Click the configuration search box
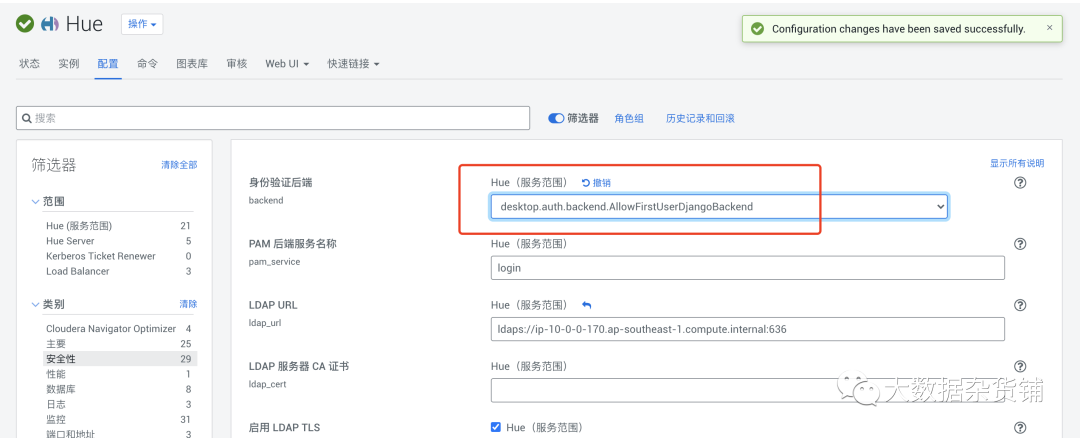Viewport: 1080px width, 438px height. tap(273, 118)
